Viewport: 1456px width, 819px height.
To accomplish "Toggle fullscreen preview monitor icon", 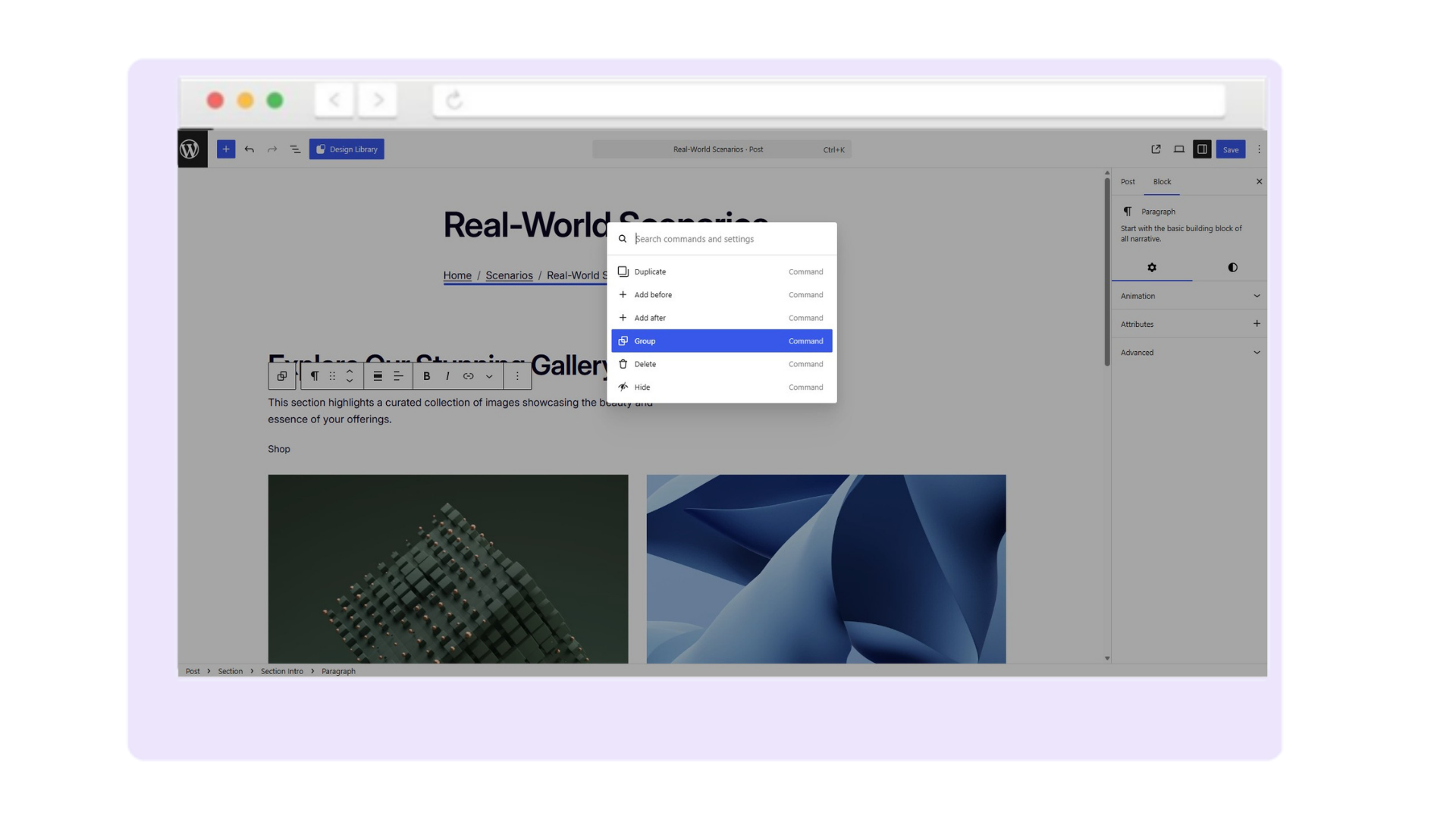I will pyautogui.click(x=1179, y=149).
